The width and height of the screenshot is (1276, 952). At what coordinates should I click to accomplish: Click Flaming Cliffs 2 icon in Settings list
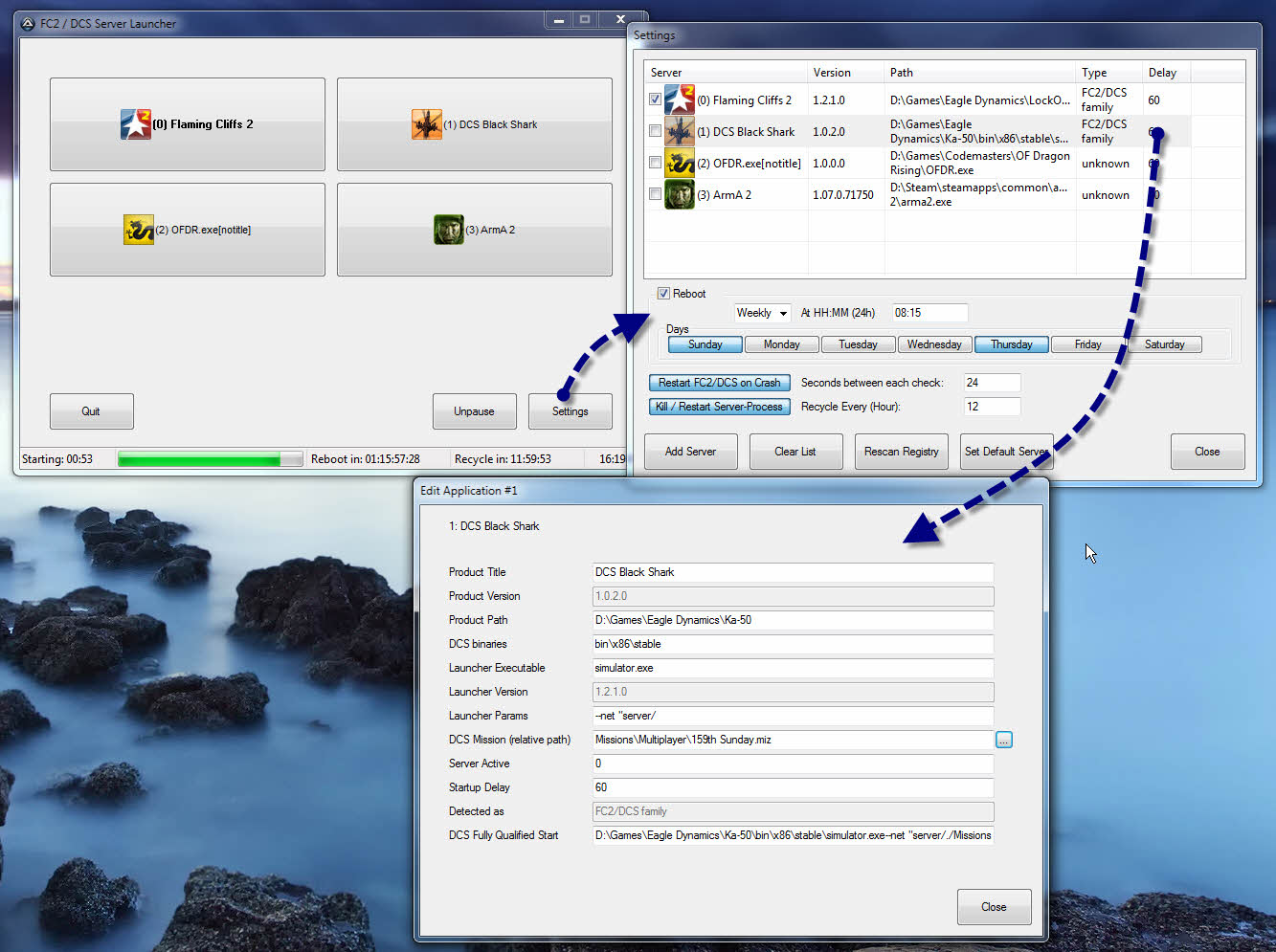[x=680, y=100]
